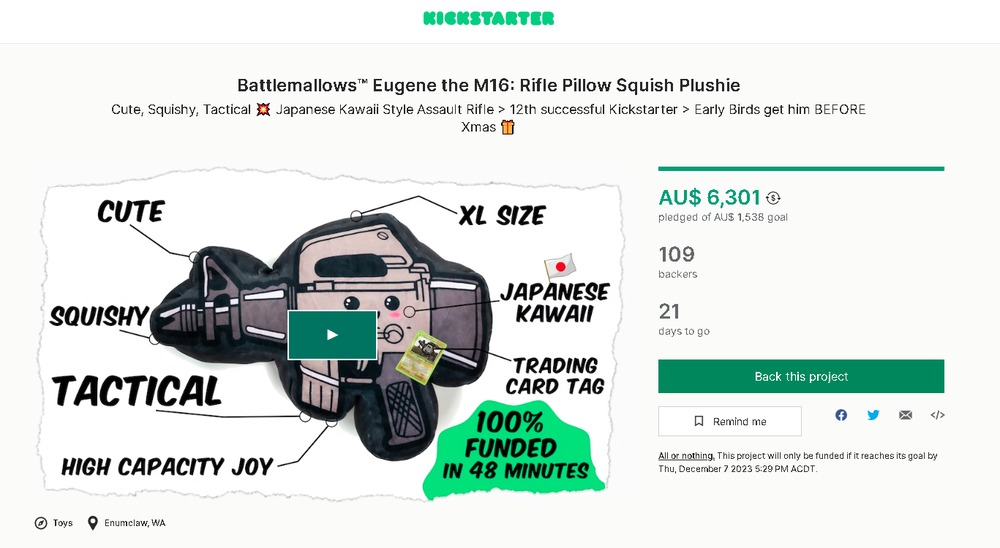Click the bookmark icon in Remind me

click(x=699, y=421)
